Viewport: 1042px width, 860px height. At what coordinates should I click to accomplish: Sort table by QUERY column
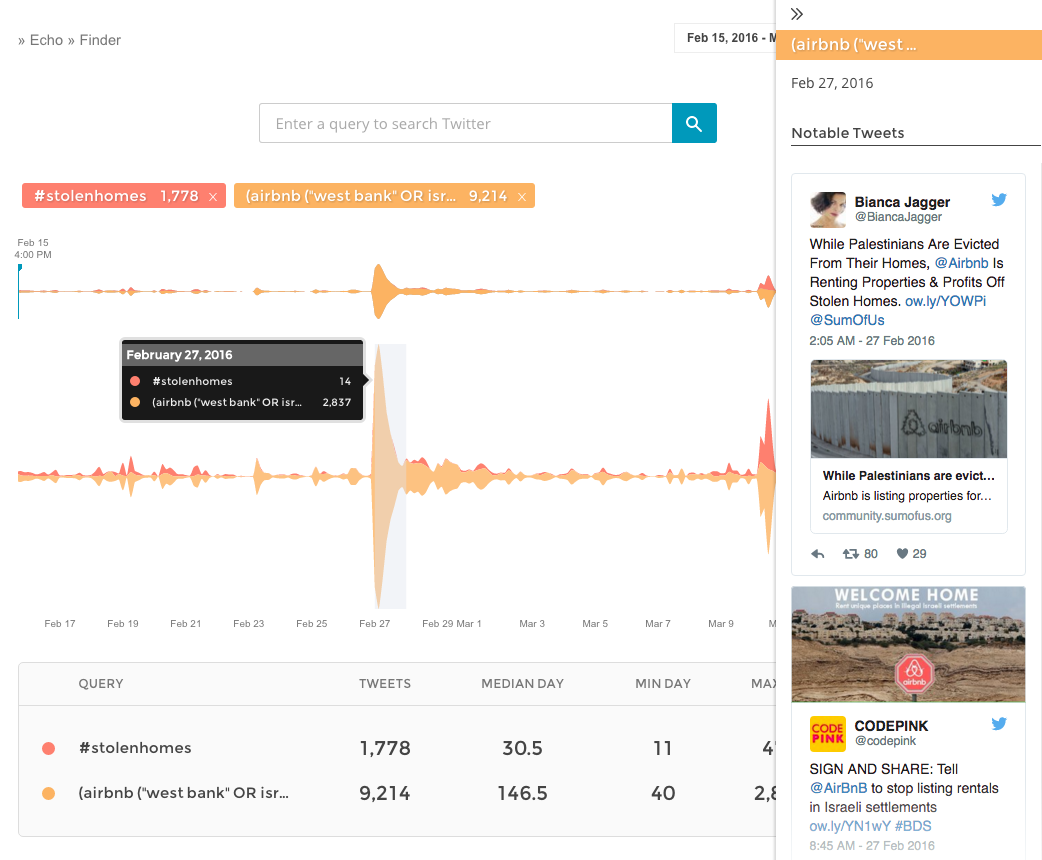click(101, 684)
